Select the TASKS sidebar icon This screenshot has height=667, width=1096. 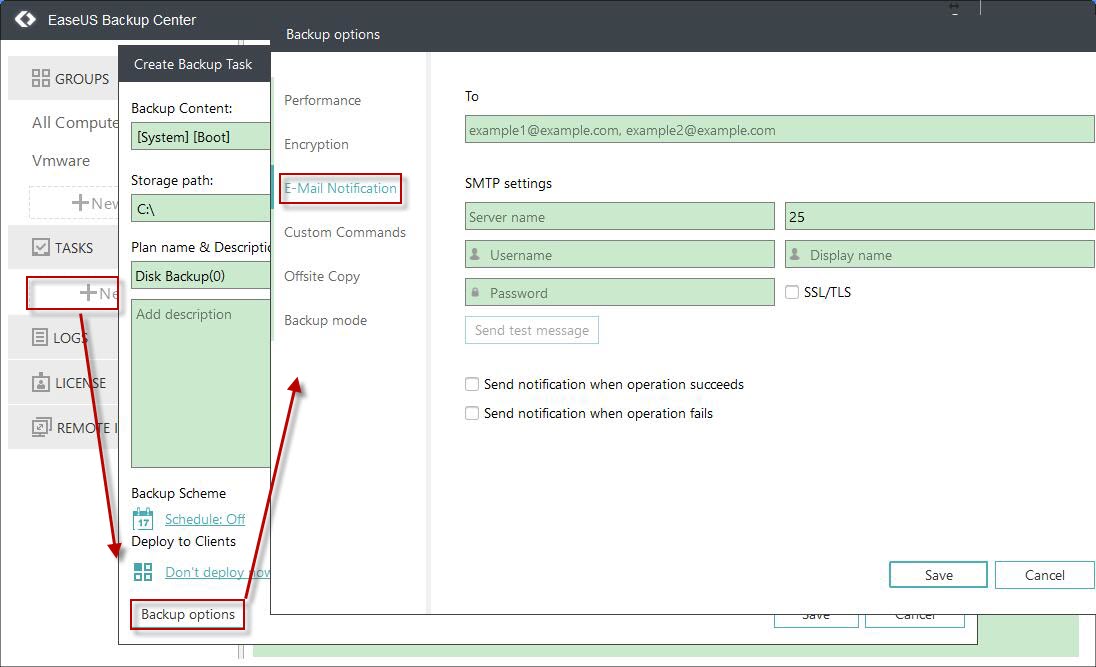tap(40, 247)
